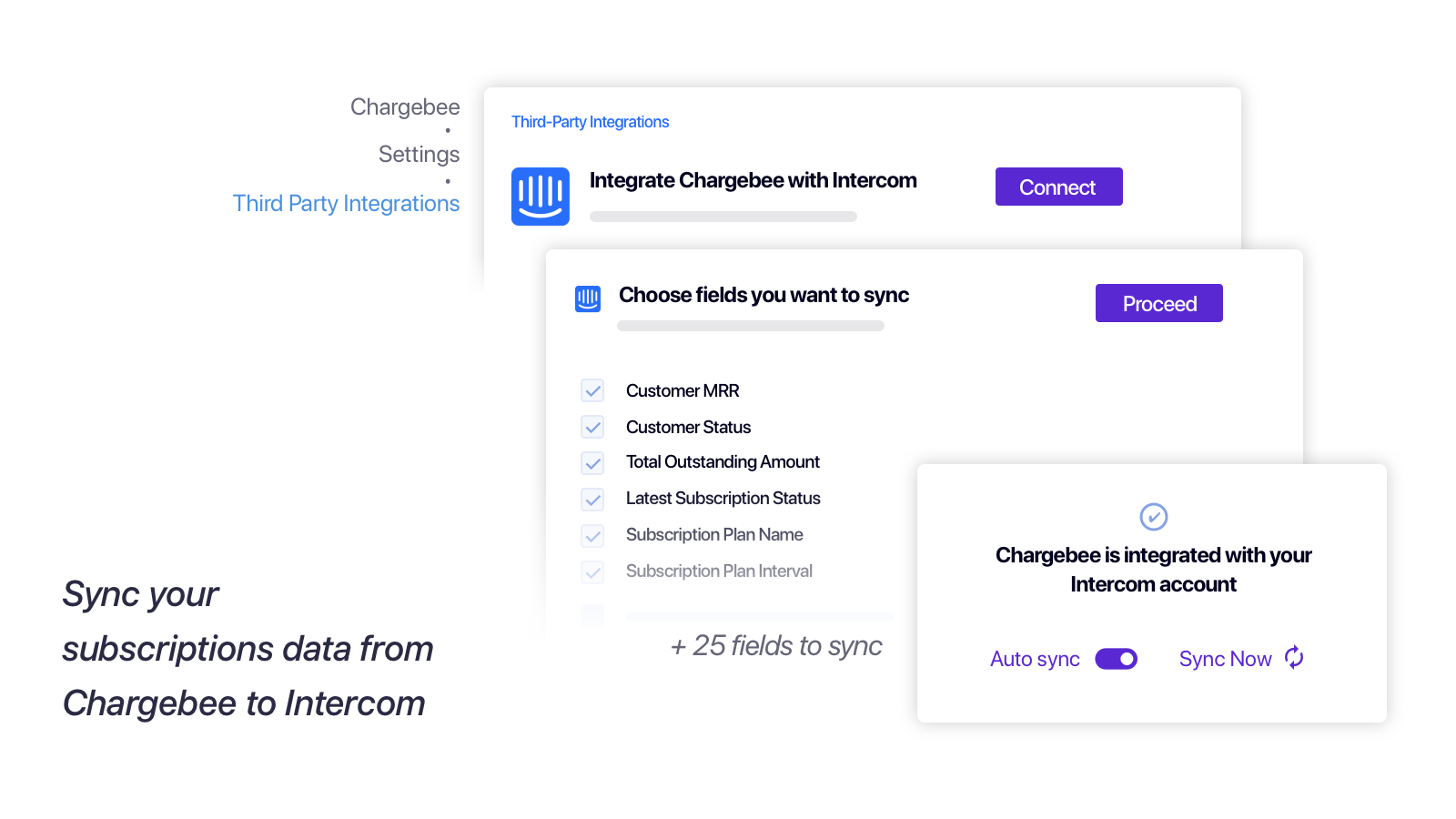This screenshot has height=819, width=1456.
Task: Uncheck the Customer MRR checkbox
Action: 592,391
